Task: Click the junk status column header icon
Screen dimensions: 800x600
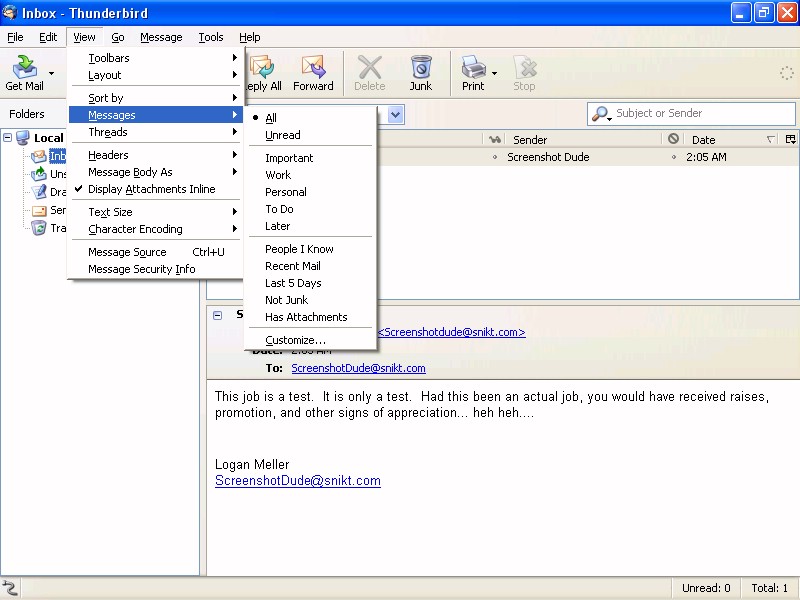Action: coord(673,139)
